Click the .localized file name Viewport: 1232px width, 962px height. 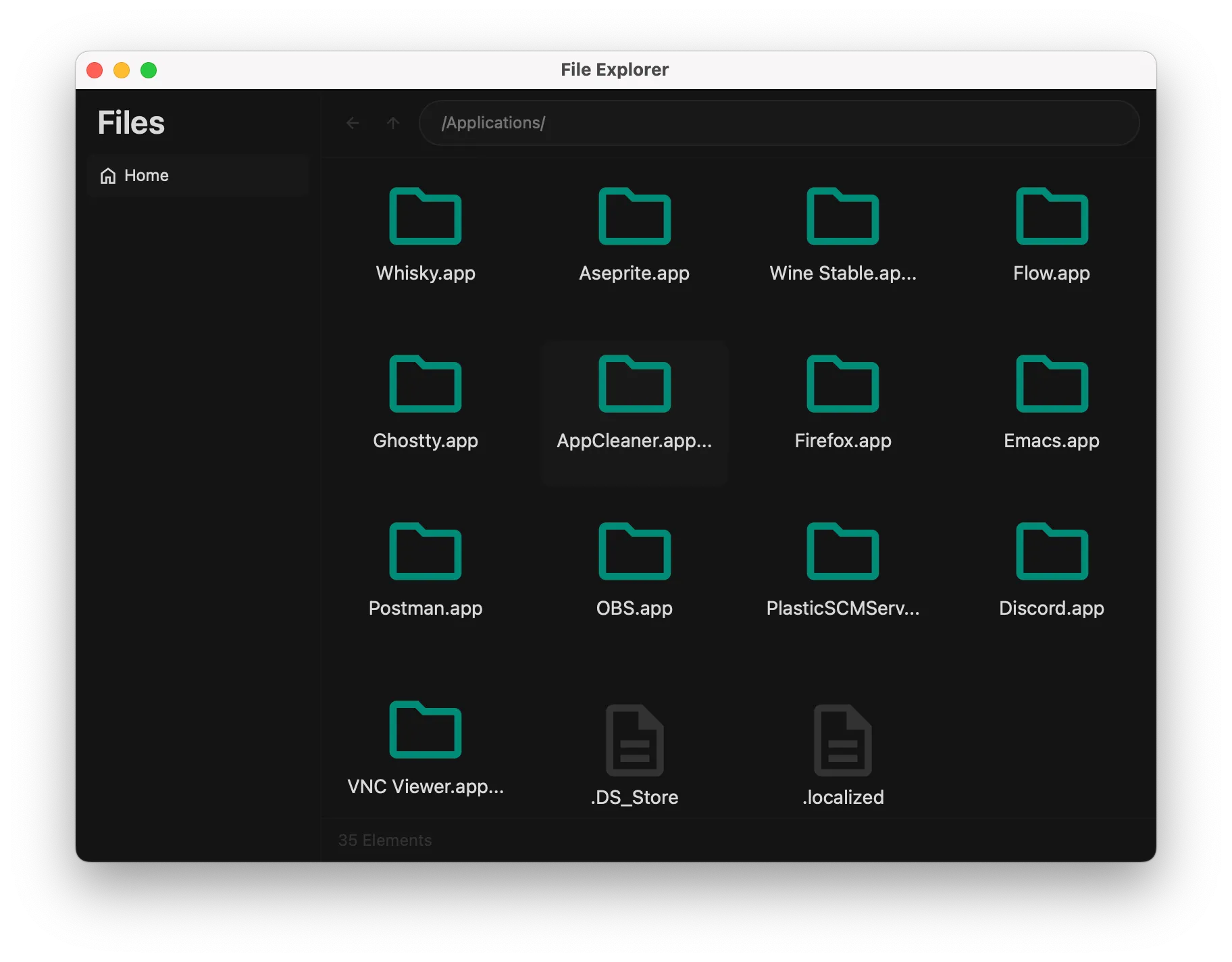click(x=843, y=797)
